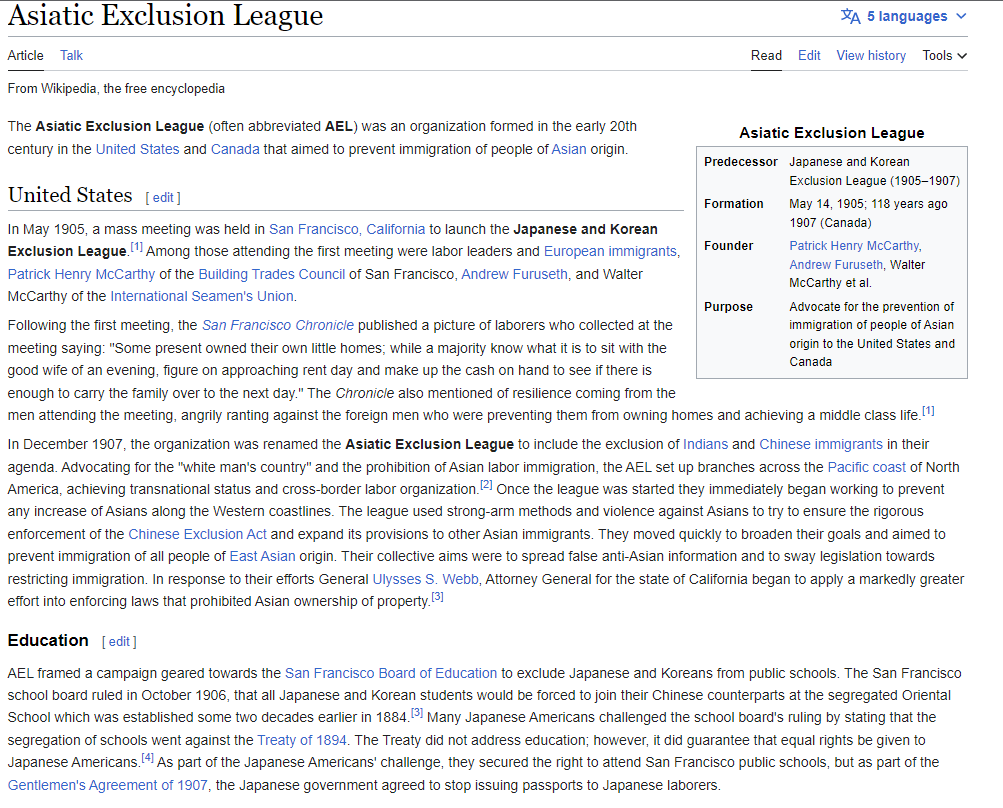Click the Formation label in infobox

[x=734, y=204]
